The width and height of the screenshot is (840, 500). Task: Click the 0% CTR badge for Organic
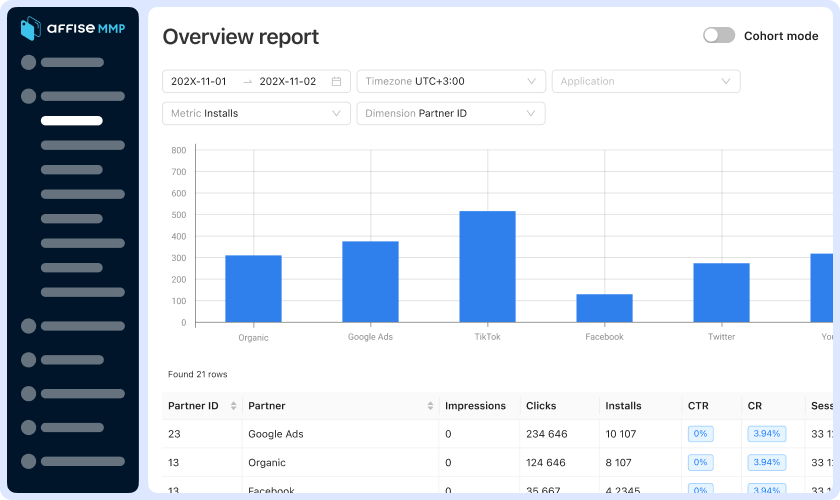(x=700, y=462)
